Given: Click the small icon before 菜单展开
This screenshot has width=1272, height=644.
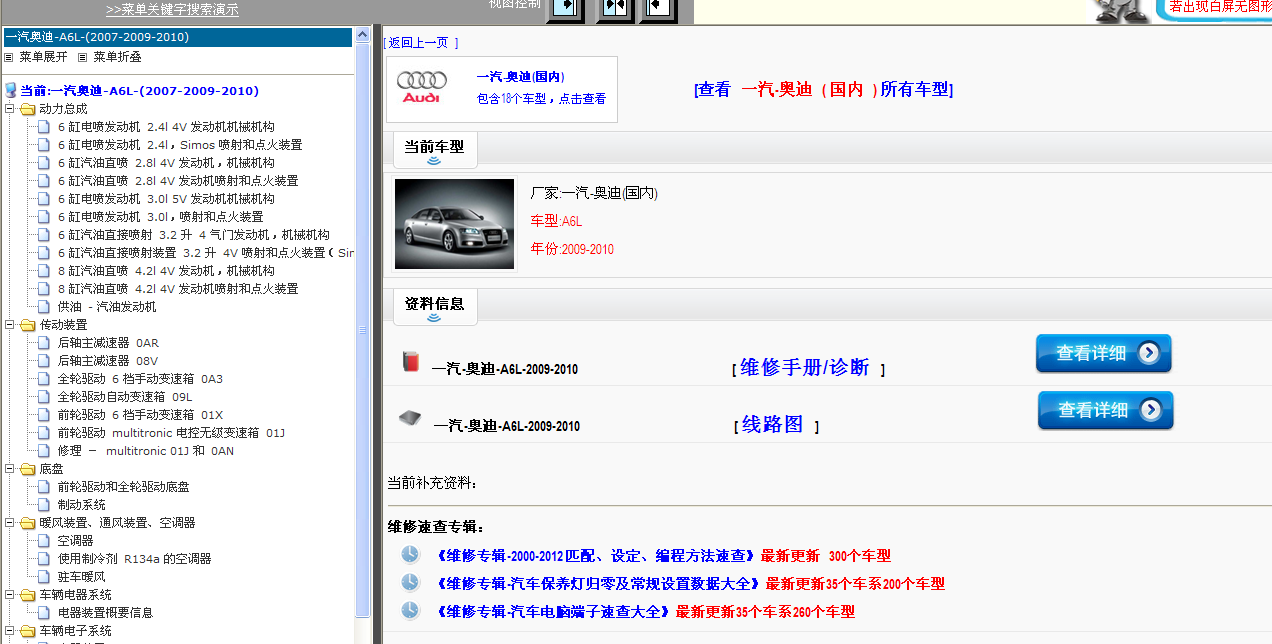Looking at the screenshot, I should 9,57.
